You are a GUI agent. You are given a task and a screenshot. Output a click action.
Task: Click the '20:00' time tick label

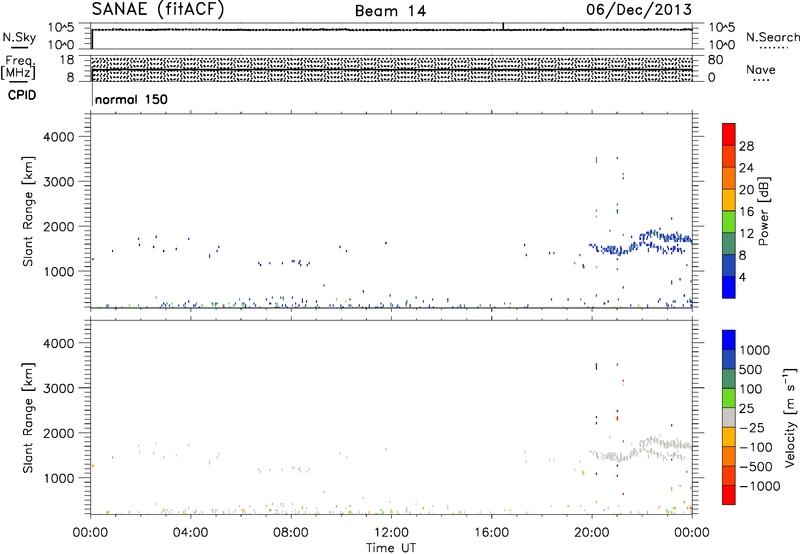click(592, 533)
